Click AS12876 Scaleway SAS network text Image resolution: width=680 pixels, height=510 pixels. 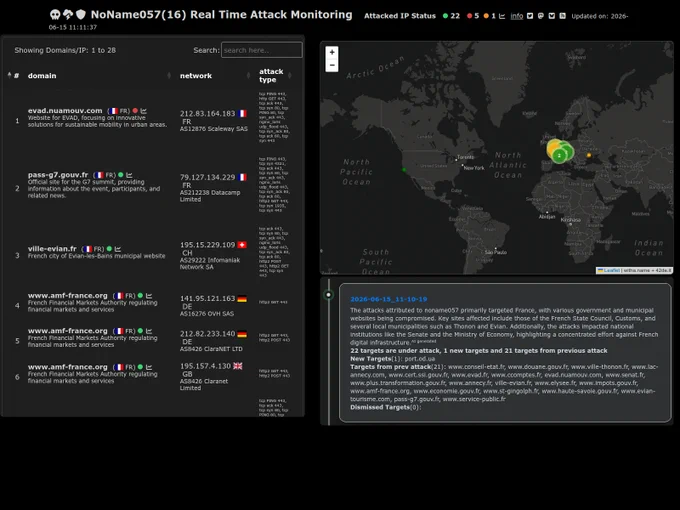point(214,129)
